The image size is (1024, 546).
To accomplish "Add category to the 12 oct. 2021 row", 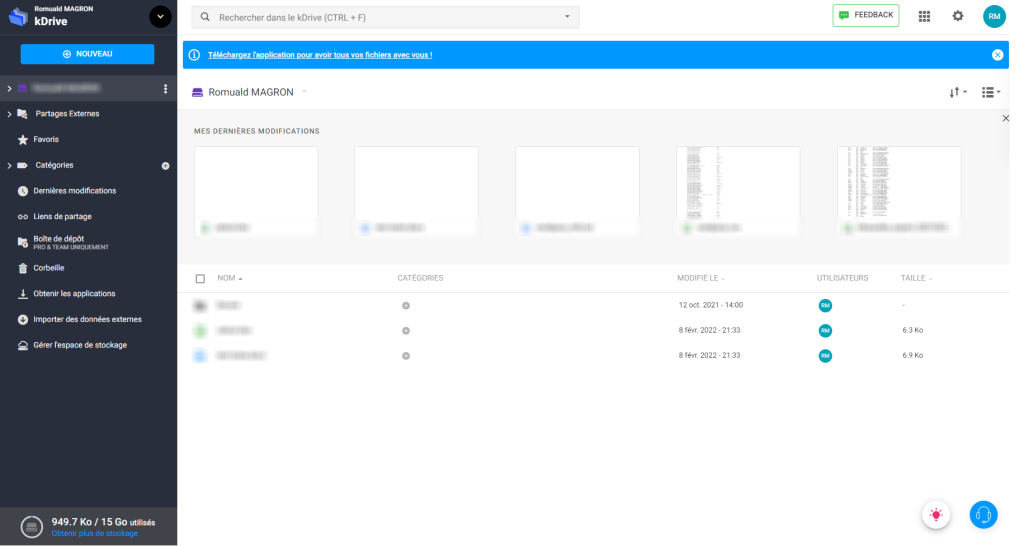I will (406, 306).
